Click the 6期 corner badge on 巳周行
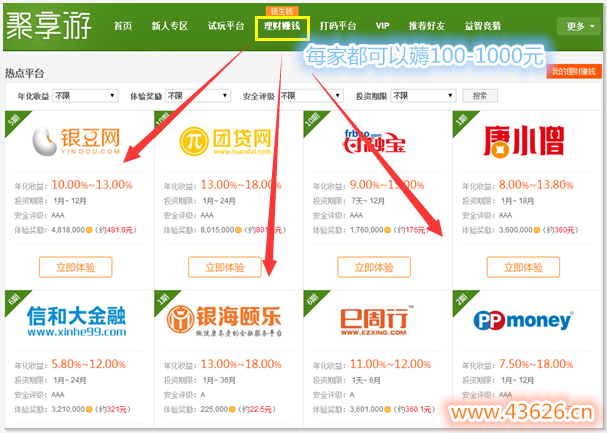 (312, 300)
